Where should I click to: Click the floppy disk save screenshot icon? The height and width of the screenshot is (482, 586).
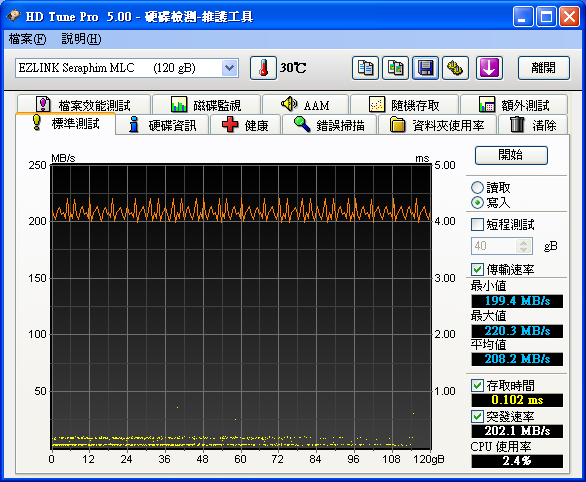(x=425, y=68)
